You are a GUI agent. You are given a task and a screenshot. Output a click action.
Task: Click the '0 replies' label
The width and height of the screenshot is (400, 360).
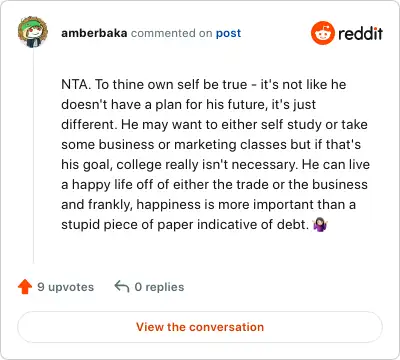pyautogui.click(x=159, y=287)
